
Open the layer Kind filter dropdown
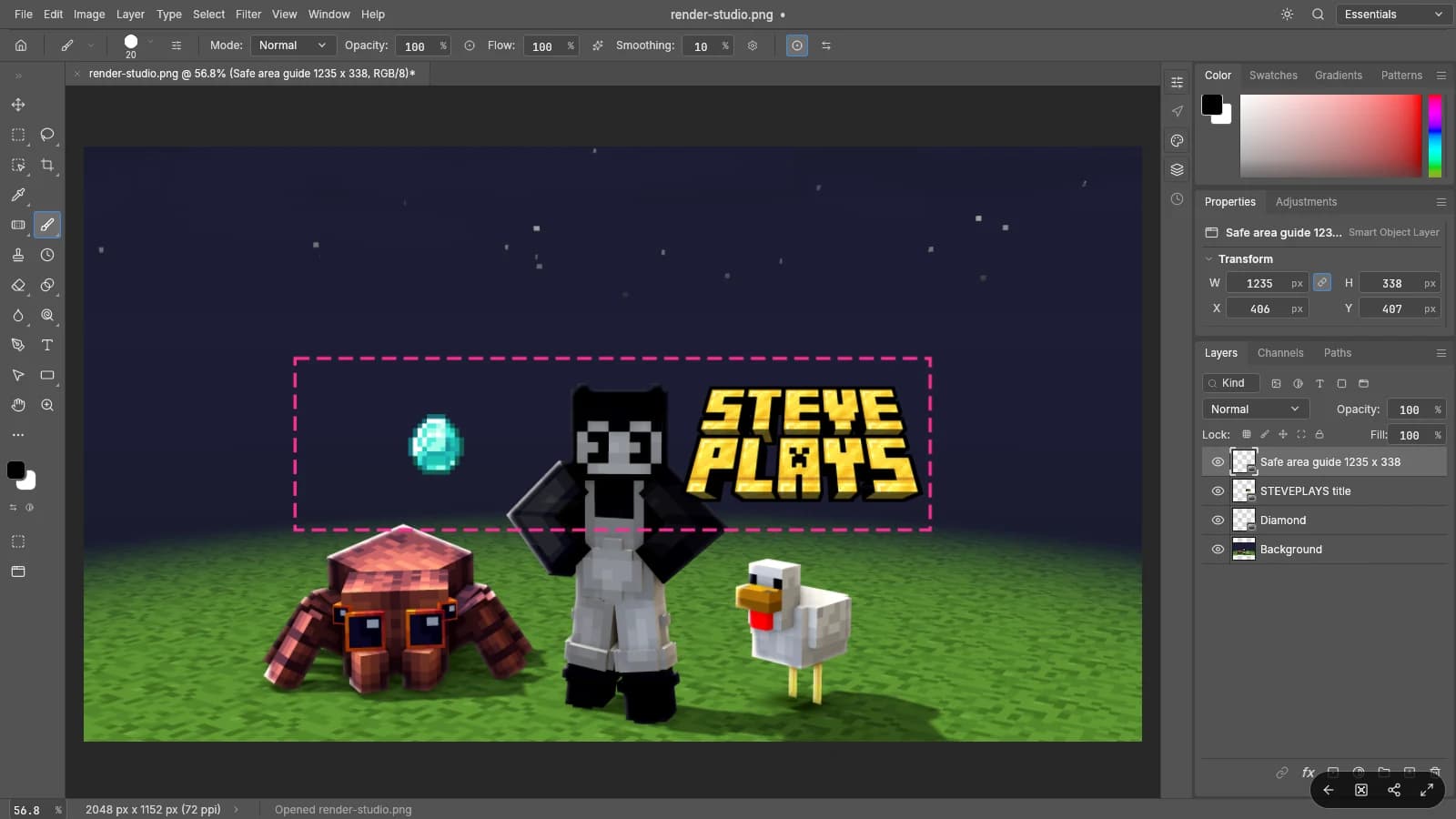click(1230, 383)
